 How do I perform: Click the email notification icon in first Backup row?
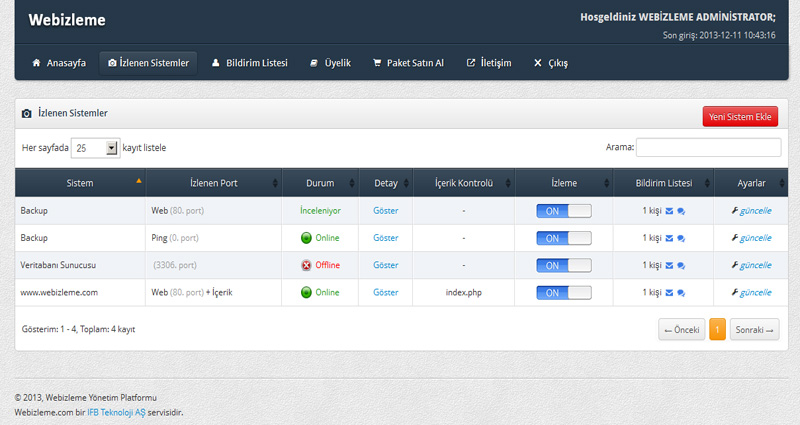tap(670, 211)
